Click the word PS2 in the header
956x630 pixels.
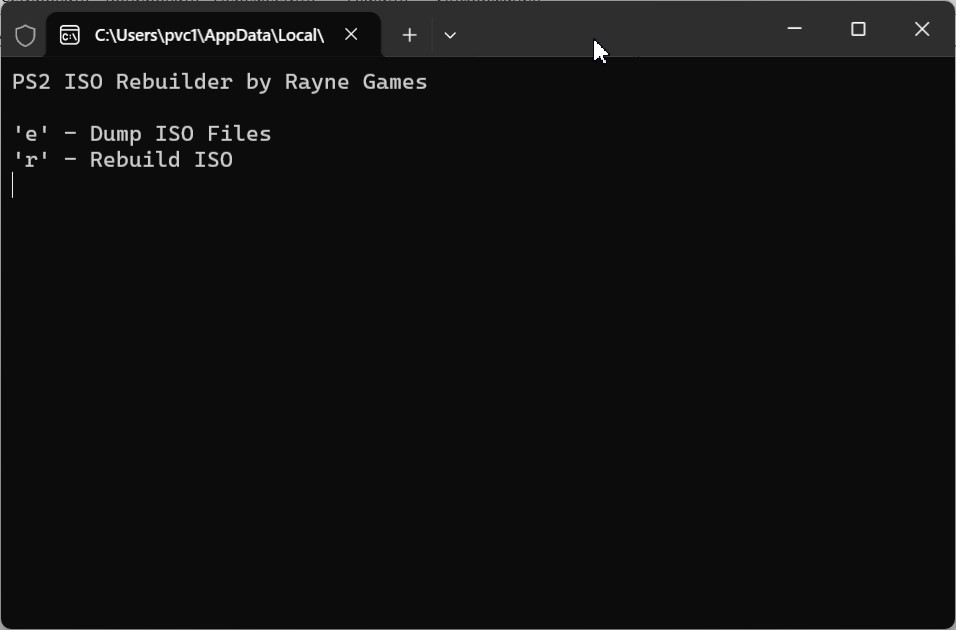click(31, 82)
